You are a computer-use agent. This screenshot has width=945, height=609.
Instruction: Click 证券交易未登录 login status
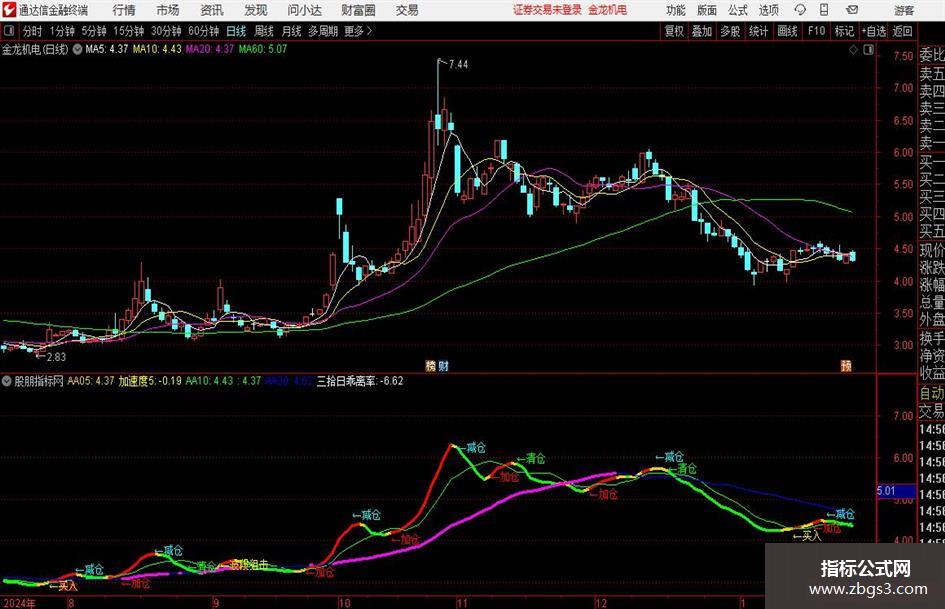pyautogui.click(x=547, y=10)
